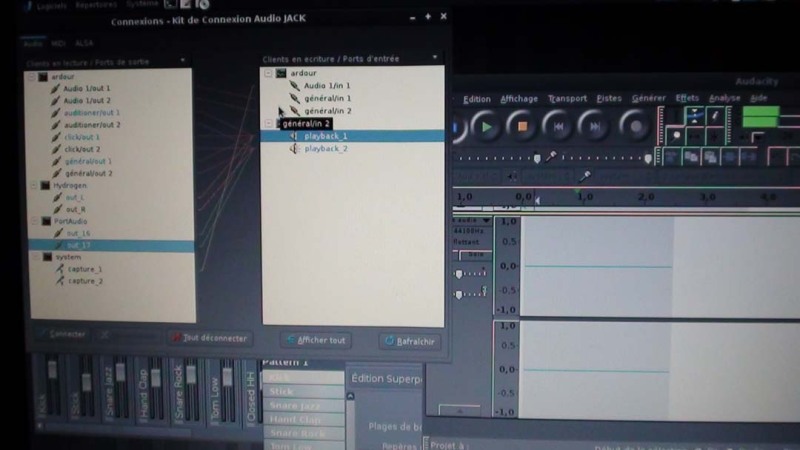Select PortAudio 'out_16' output port
The image size is (800, 450).
(x=79, y=233)
